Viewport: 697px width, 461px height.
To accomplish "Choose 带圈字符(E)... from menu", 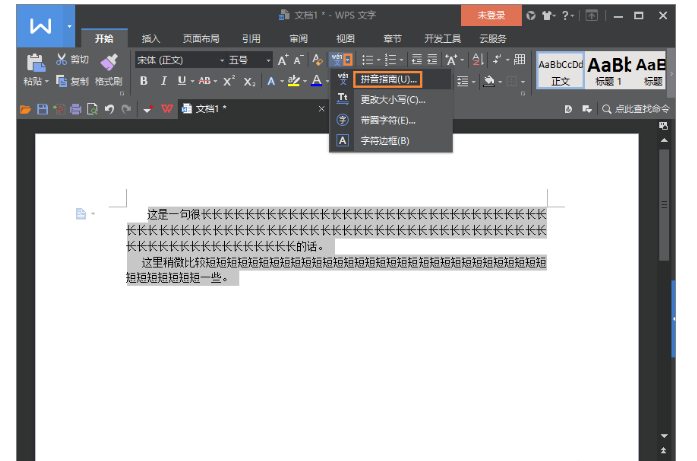I will [x=388, y=120].
